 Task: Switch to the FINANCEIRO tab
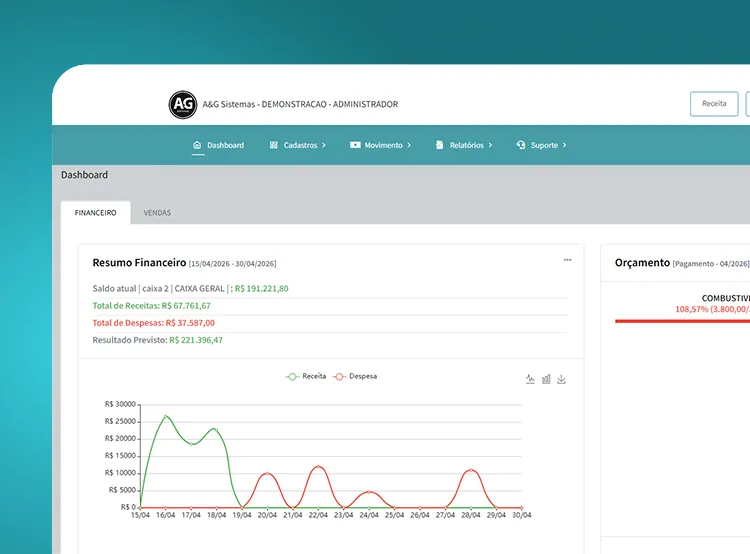(96, 212)
